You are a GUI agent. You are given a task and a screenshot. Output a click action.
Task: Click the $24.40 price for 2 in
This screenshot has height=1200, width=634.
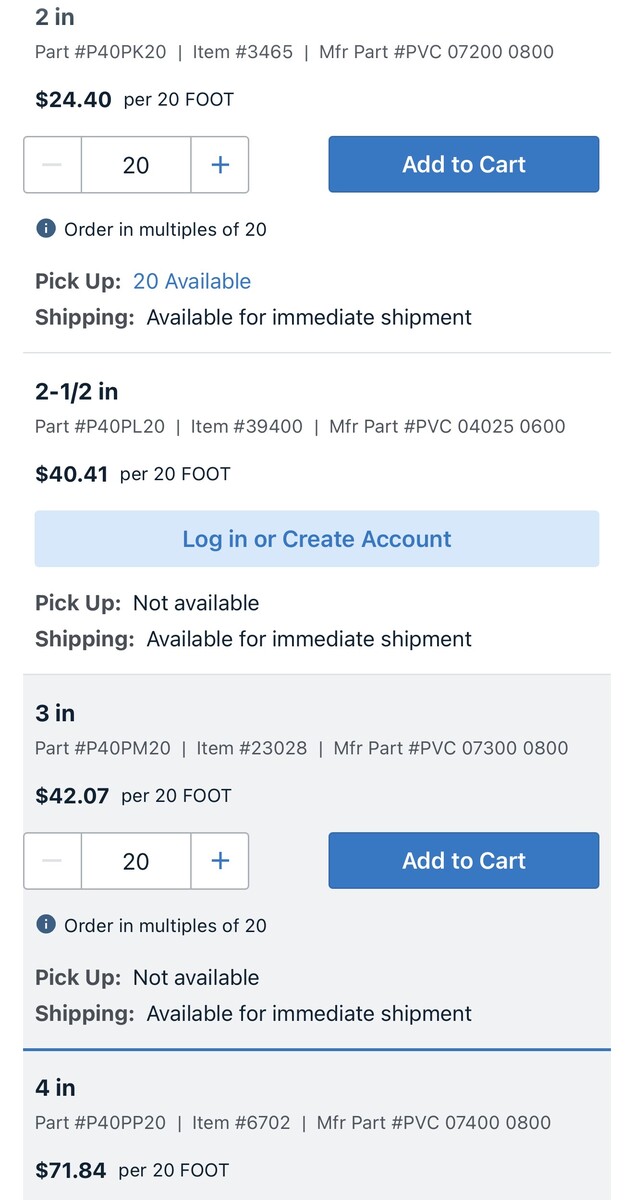73,100
